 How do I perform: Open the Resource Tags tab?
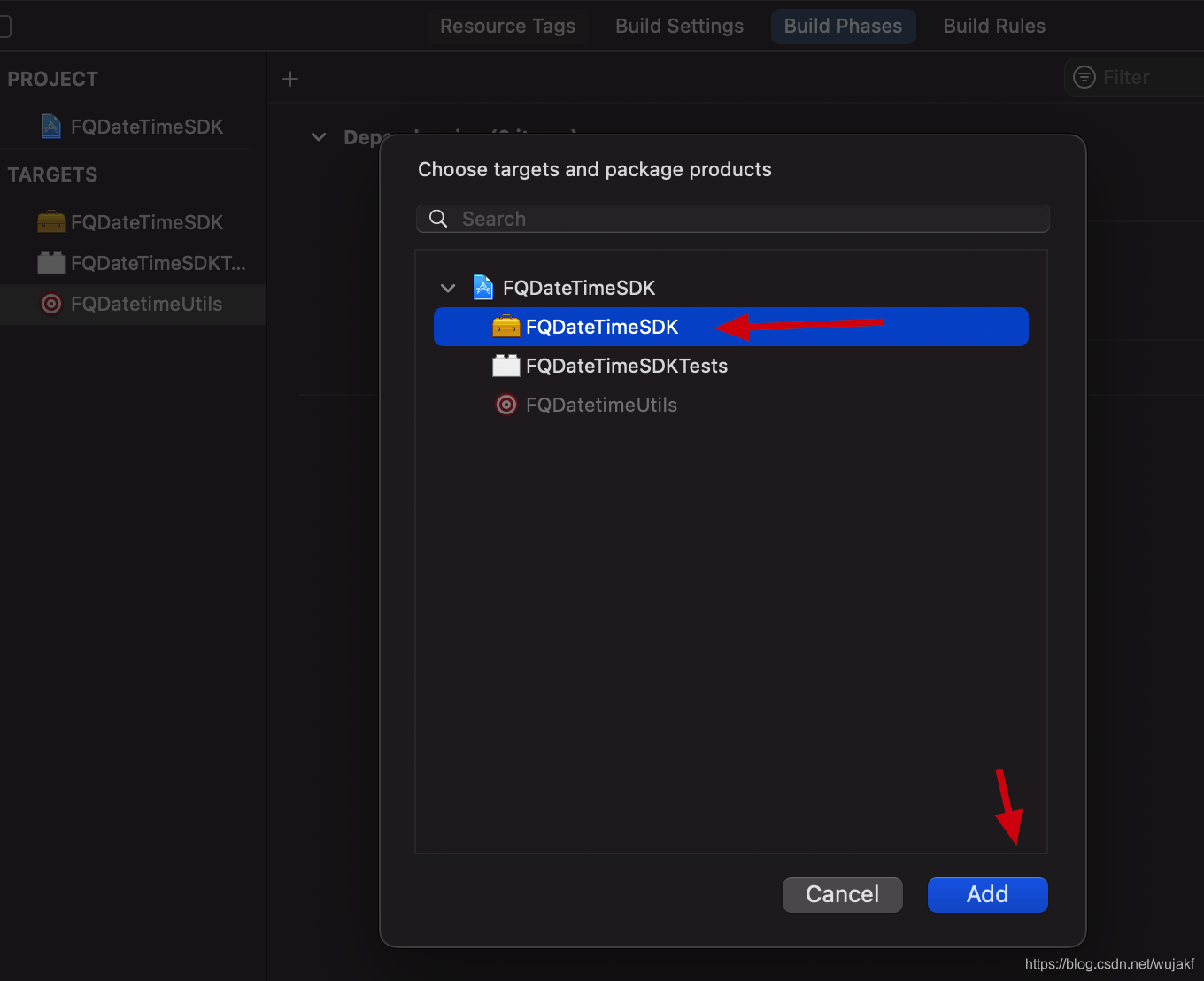point(508,26)
